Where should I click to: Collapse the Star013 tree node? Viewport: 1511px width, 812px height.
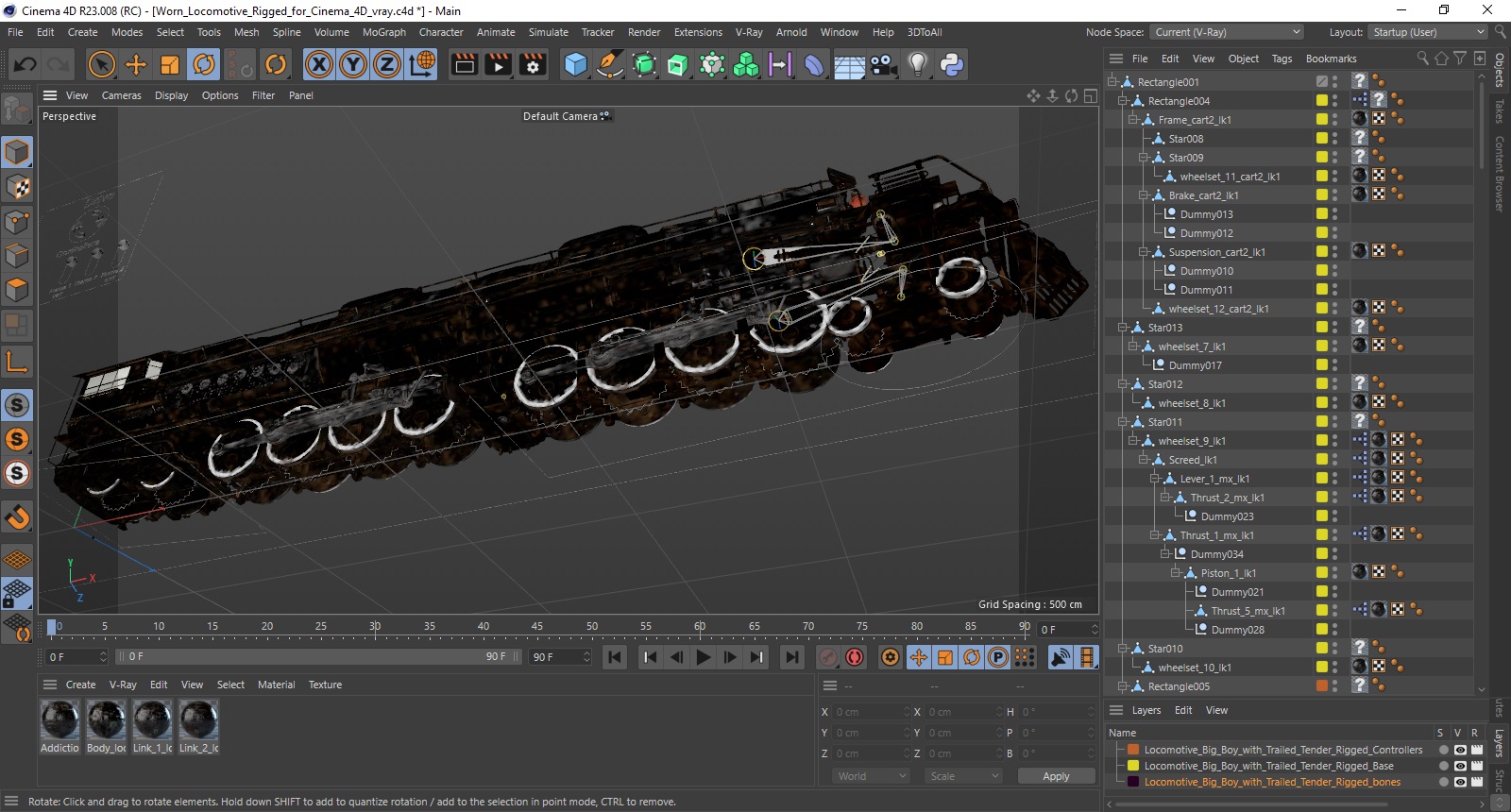(x=1123, y=328)
